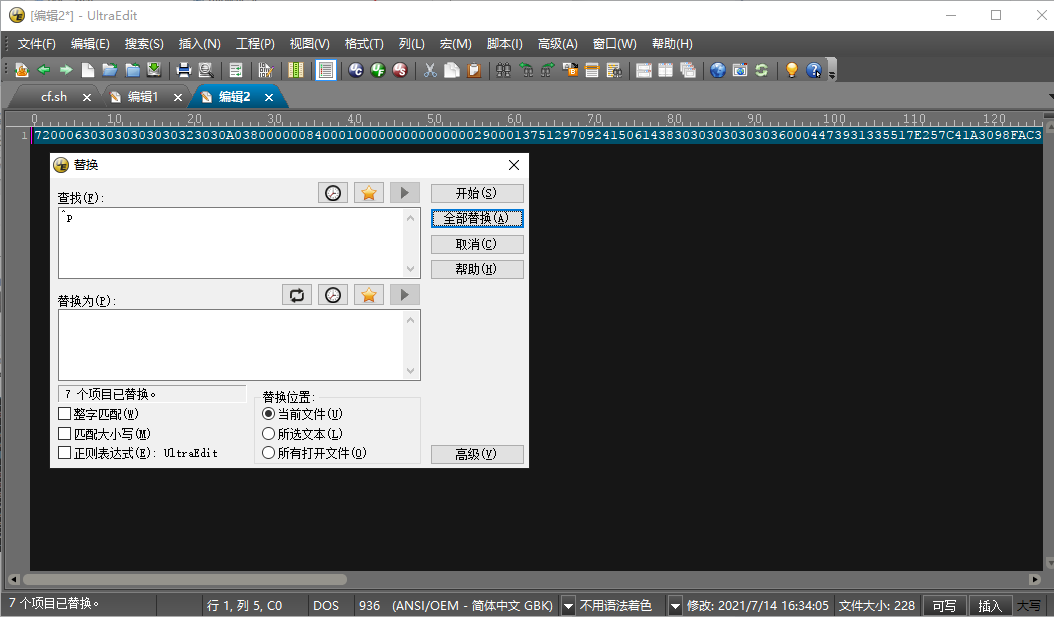Click the lightbulb tip icon
Image resolution: width=1054 pixels, height=617 pixels.
click(x=792, y=70)
